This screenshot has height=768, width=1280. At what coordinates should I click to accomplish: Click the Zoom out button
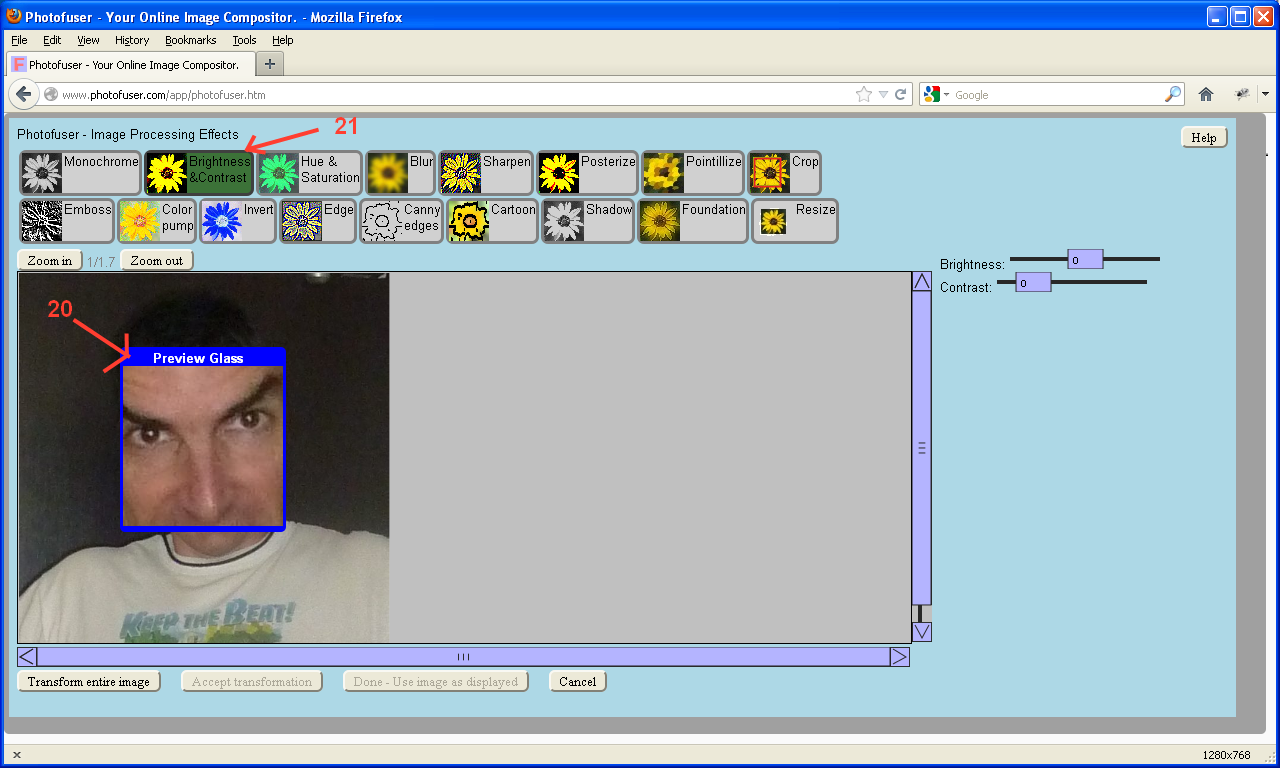click(x=157, y=261)
